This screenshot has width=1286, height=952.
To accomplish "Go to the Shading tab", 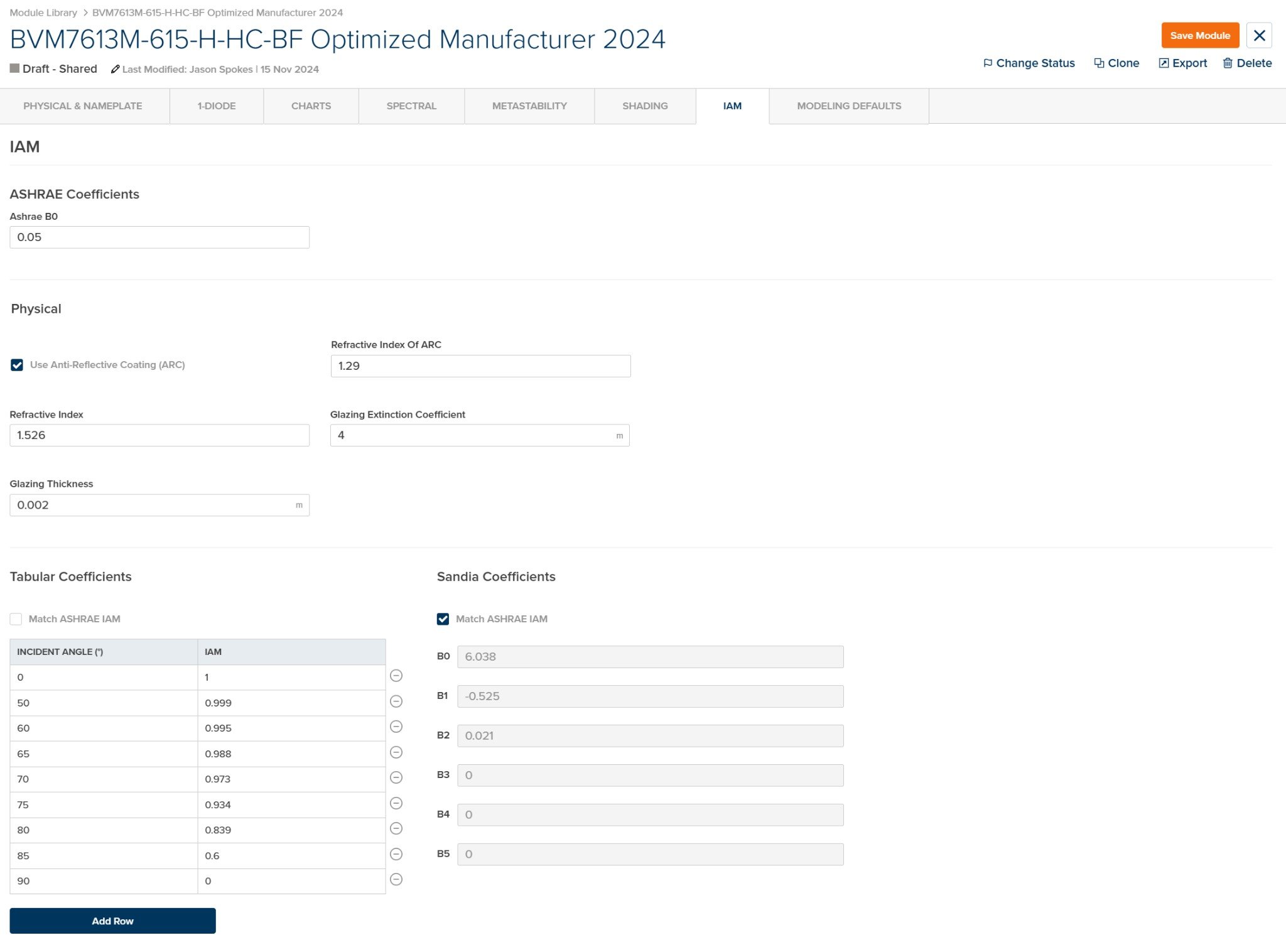I will [645, 106].
